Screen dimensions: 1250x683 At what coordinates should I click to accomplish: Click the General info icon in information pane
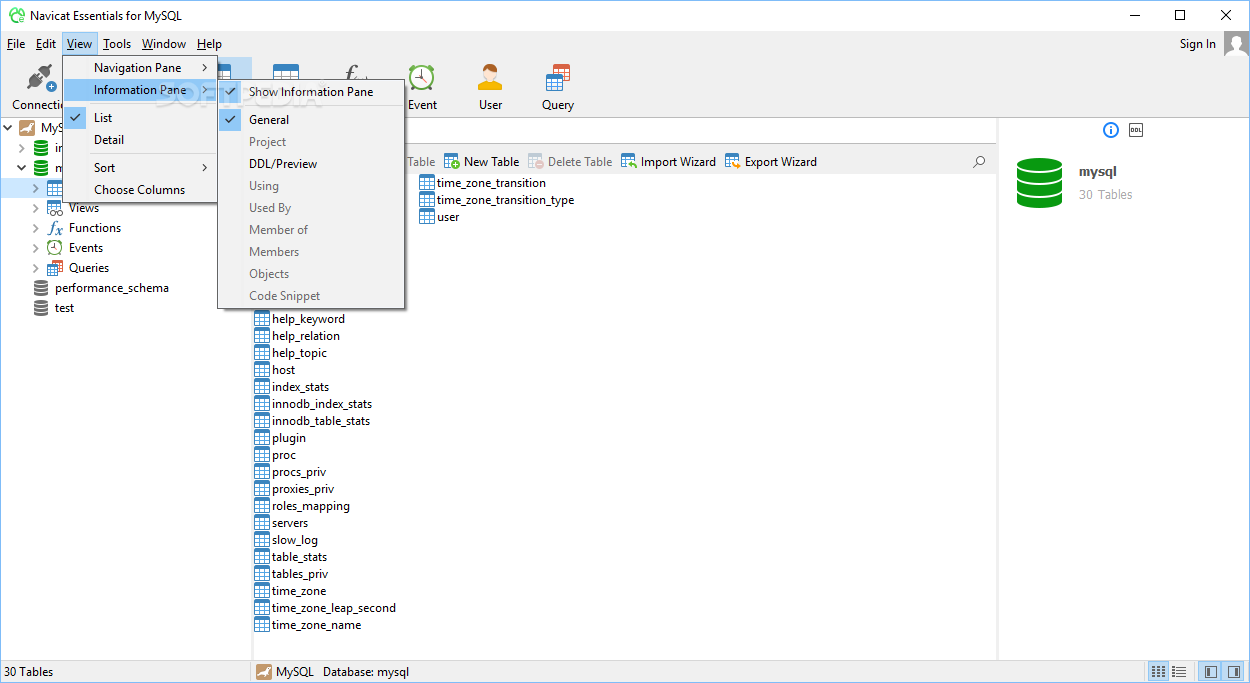1111,130
